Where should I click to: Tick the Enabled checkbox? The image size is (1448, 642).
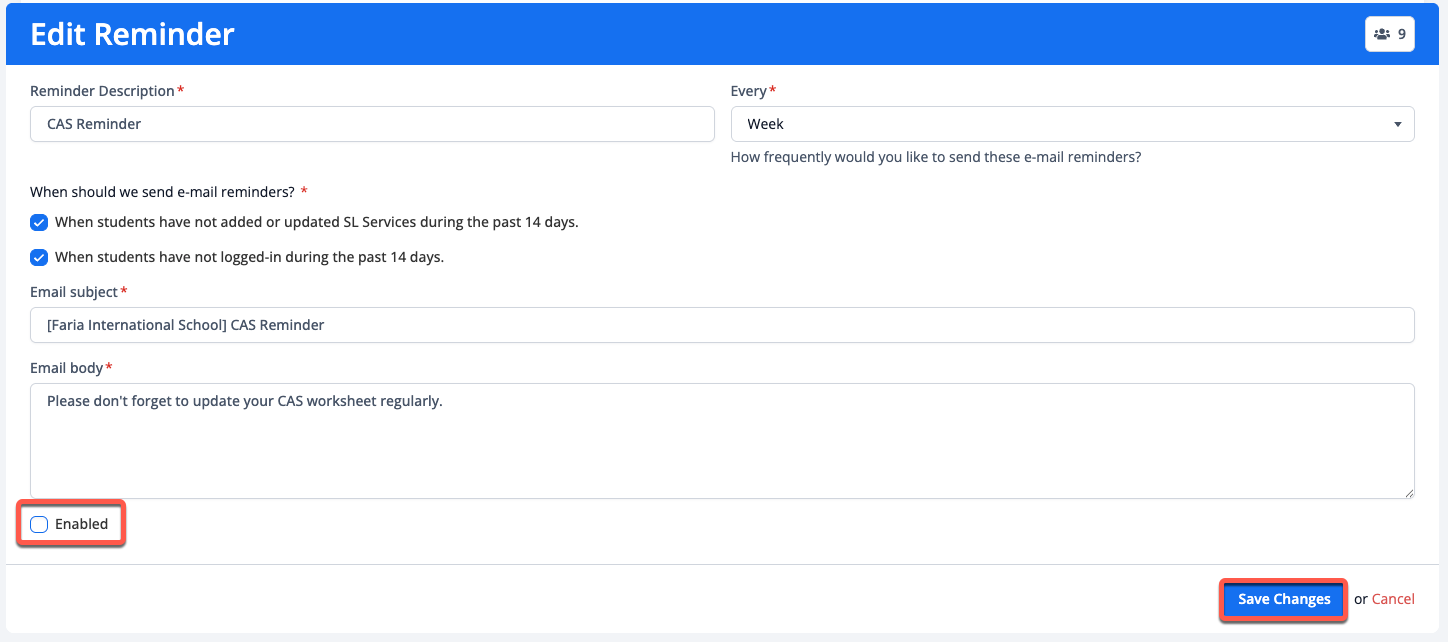click(x=39, y=525)
